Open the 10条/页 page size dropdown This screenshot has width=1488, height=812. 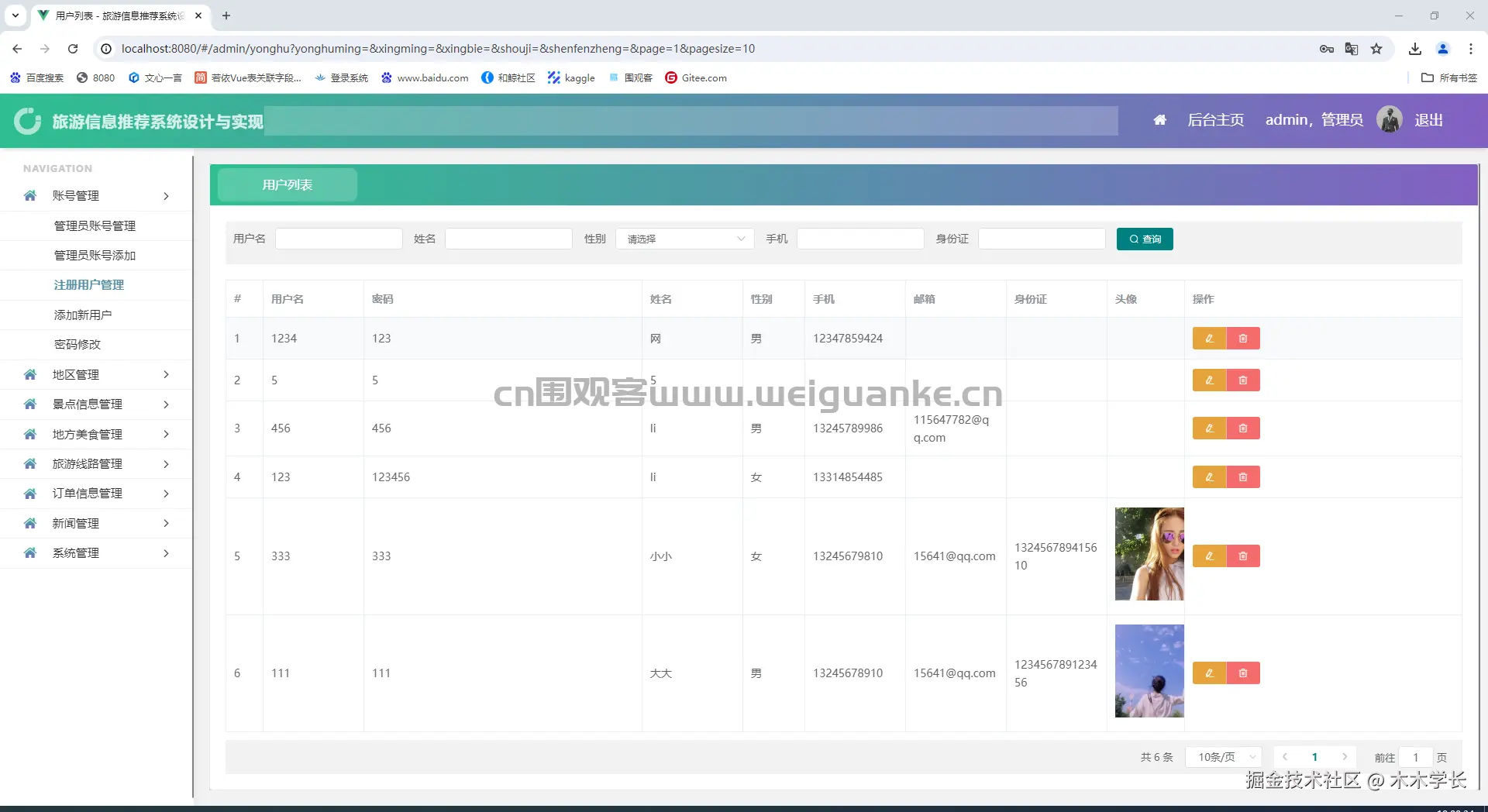(1224, 757)
